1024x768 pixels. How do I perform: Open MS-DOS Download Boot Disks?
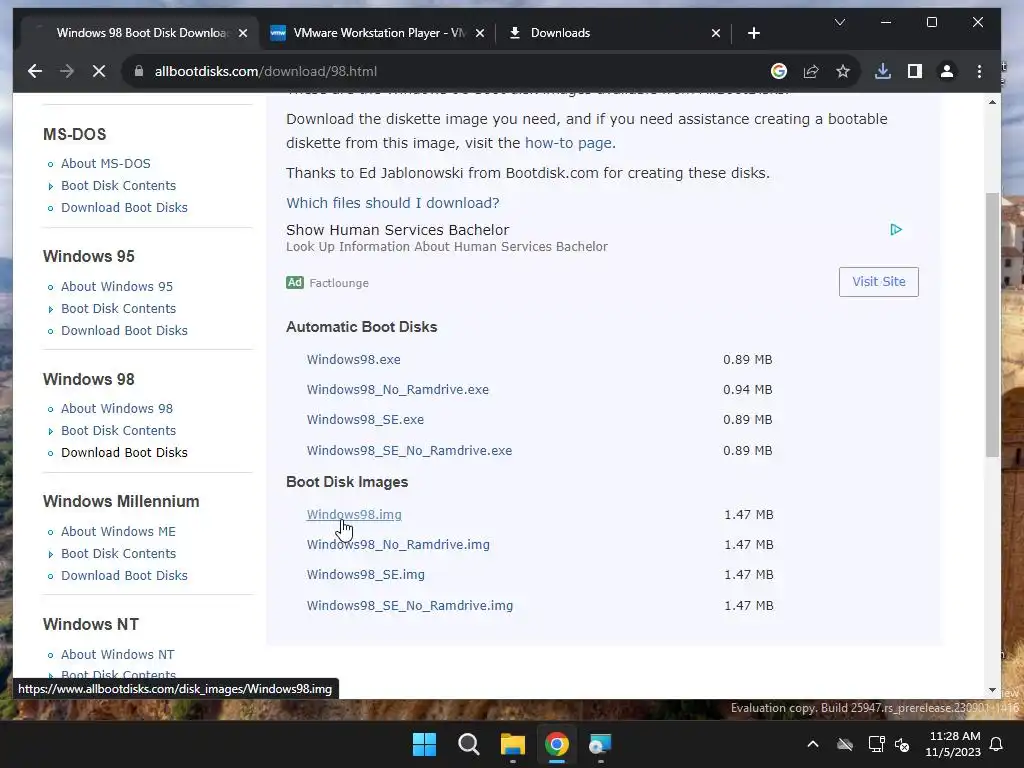124,208
